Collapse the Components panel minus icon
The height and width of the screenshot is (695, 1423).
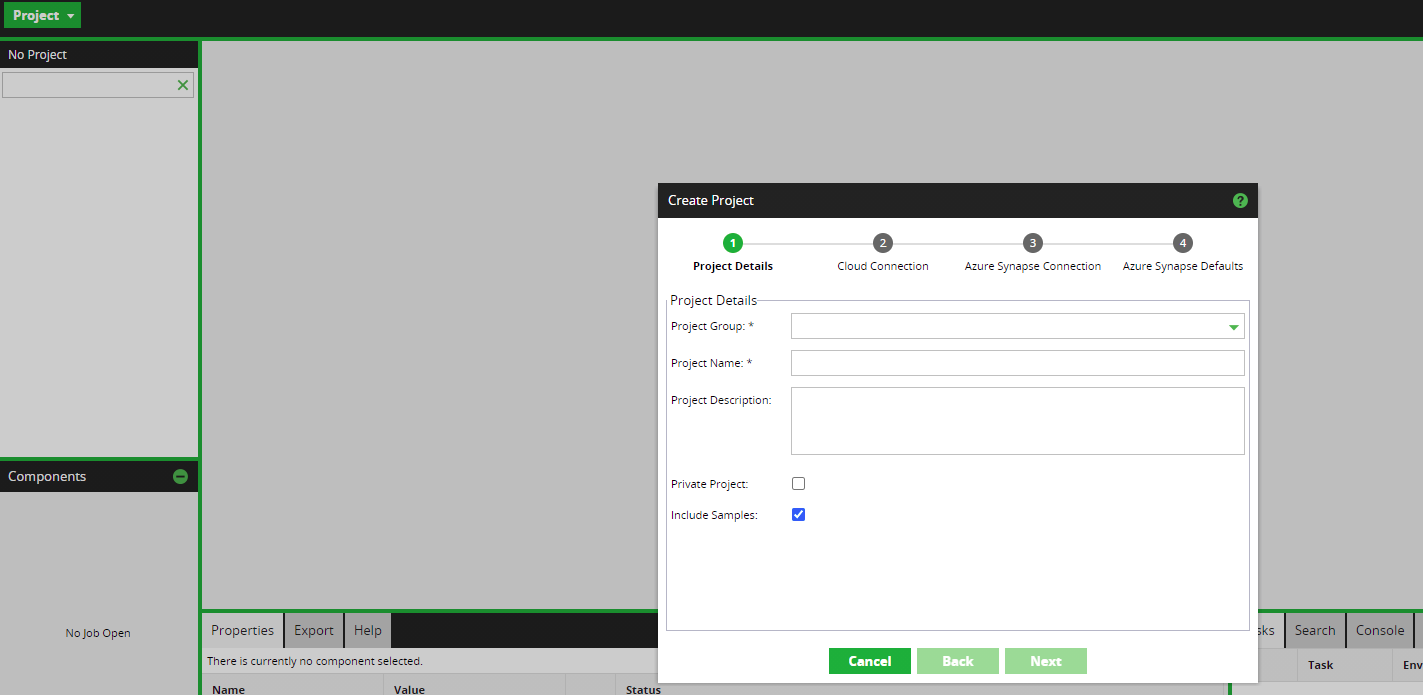pos(180,477)
